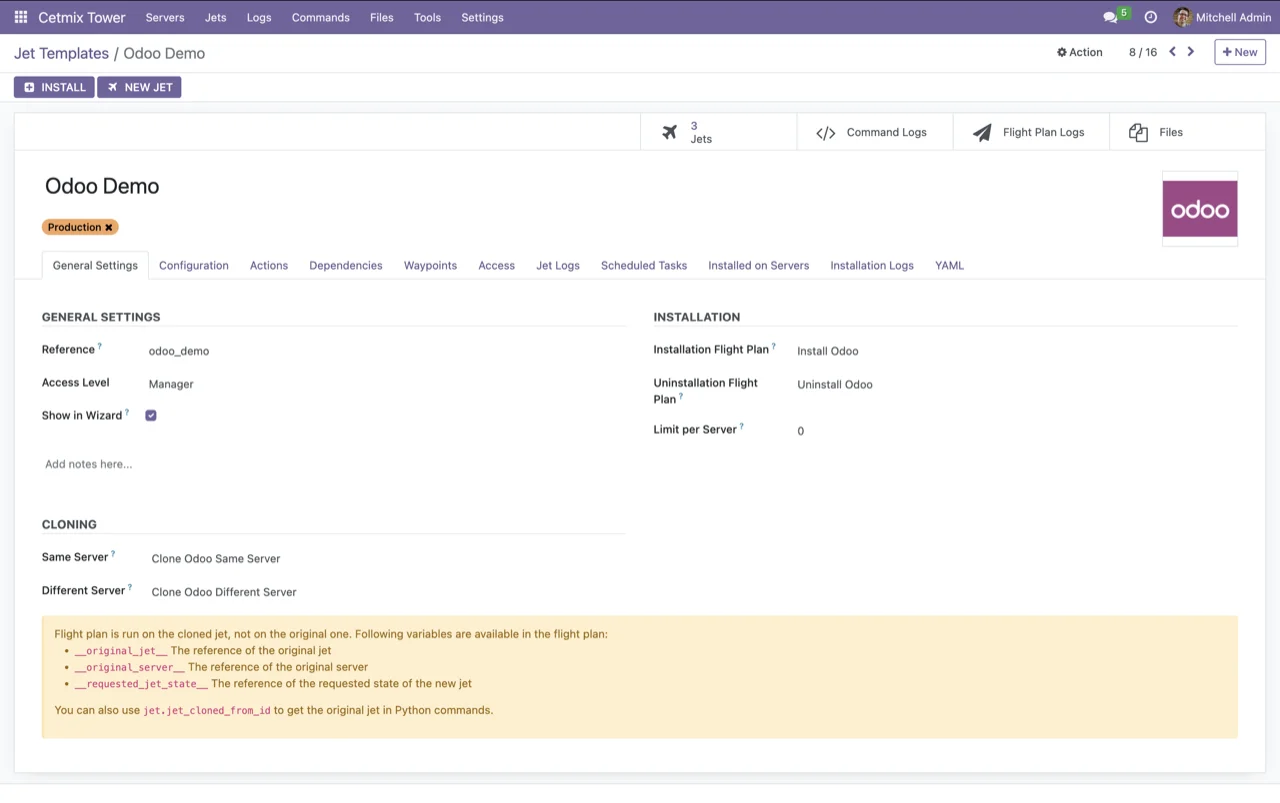Go back via the Jet Templates breadcrumb

coord(61,53)
